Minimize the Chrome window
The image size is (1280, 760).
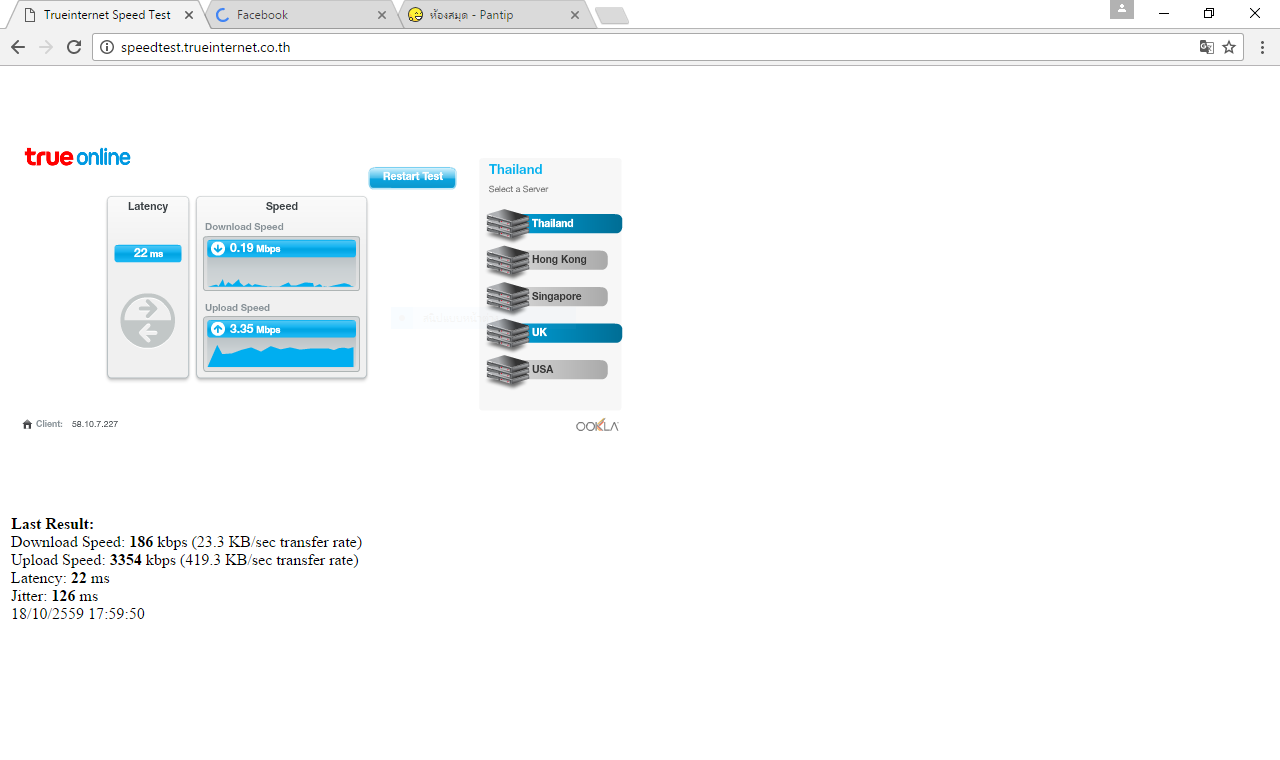pos(1164,13)
